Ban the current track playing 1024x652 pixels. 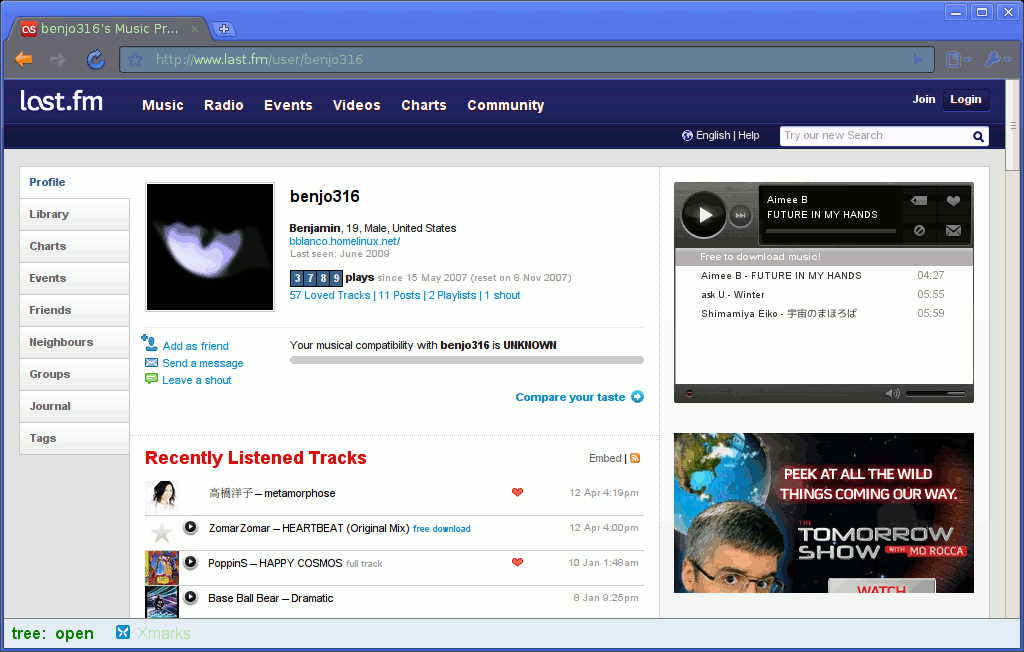coord(920,231)
